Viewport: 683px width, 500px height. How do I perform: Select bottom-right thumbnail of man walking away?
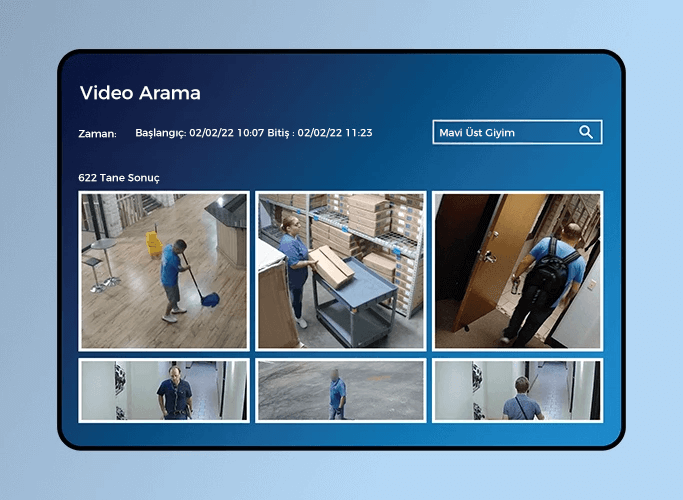click(517, 390)
